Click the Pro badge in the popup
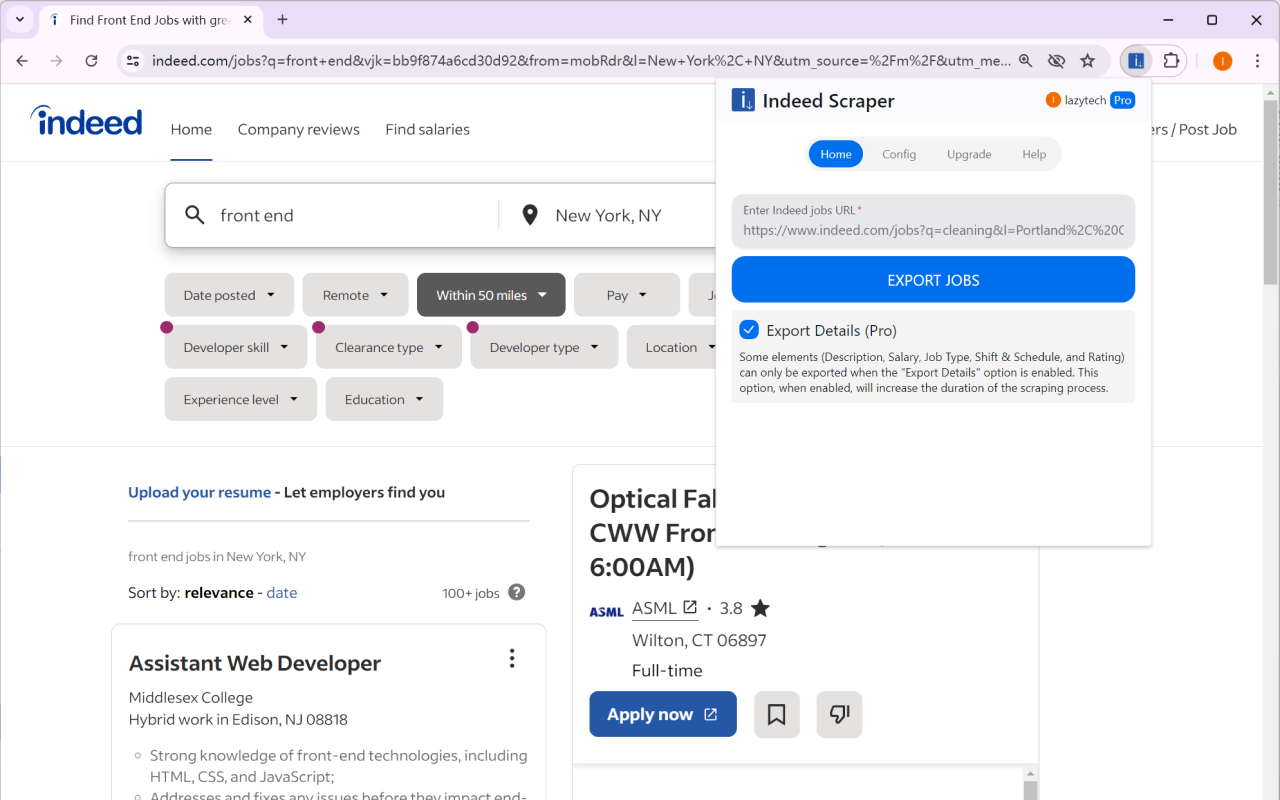Screen dimensions: 1280x800 point(1122,100)
